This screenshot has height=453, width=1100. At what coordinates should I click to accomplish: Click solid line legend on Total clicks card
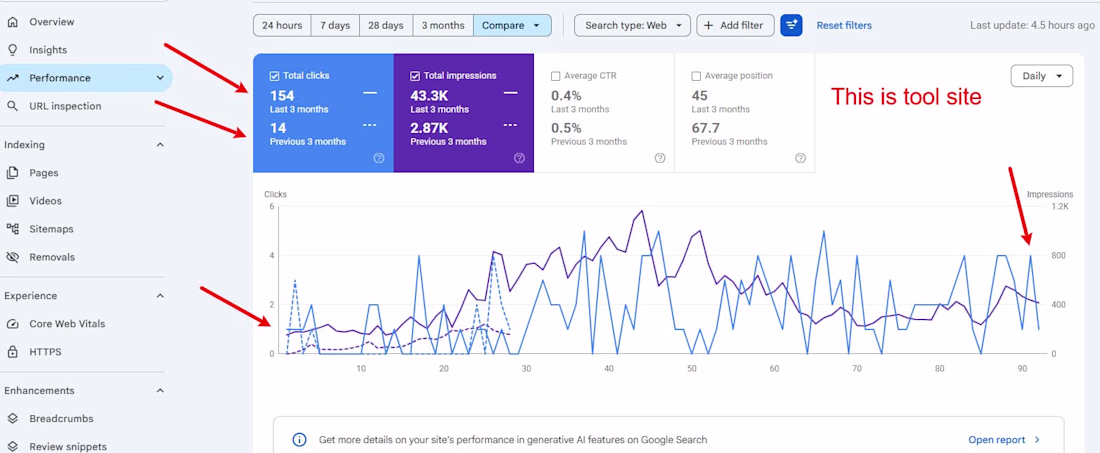370,93
